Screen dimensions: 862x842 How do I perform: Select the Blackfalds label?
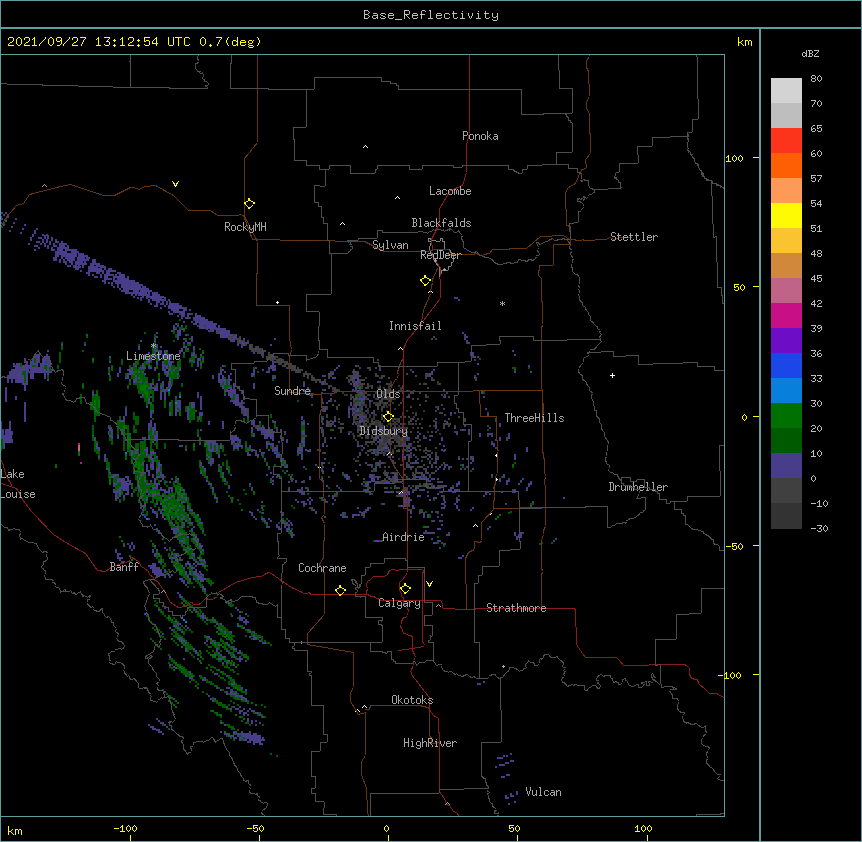(441, 223)
